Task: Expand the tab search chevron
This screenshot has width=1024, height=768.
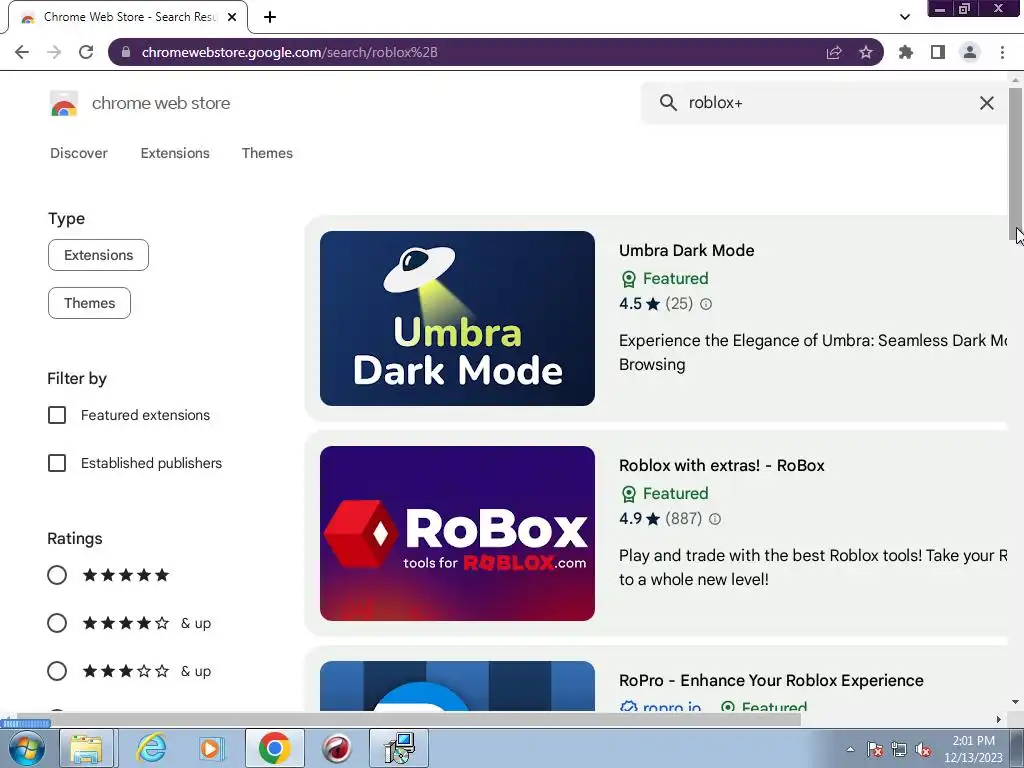Action: click(x=904, y=17)
